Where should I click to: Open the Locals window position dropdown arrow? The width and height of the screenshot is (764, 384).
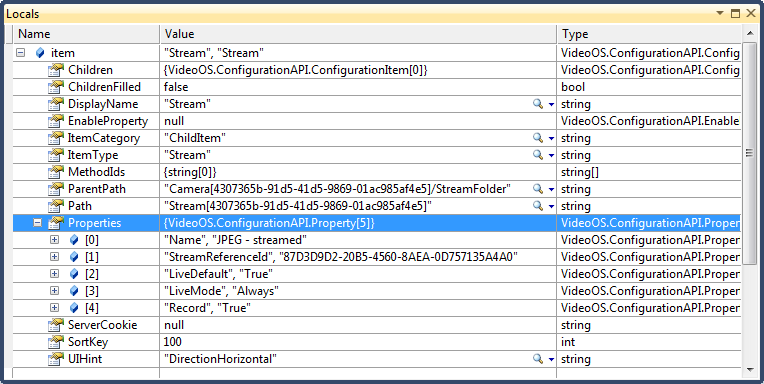click(721, 14)
